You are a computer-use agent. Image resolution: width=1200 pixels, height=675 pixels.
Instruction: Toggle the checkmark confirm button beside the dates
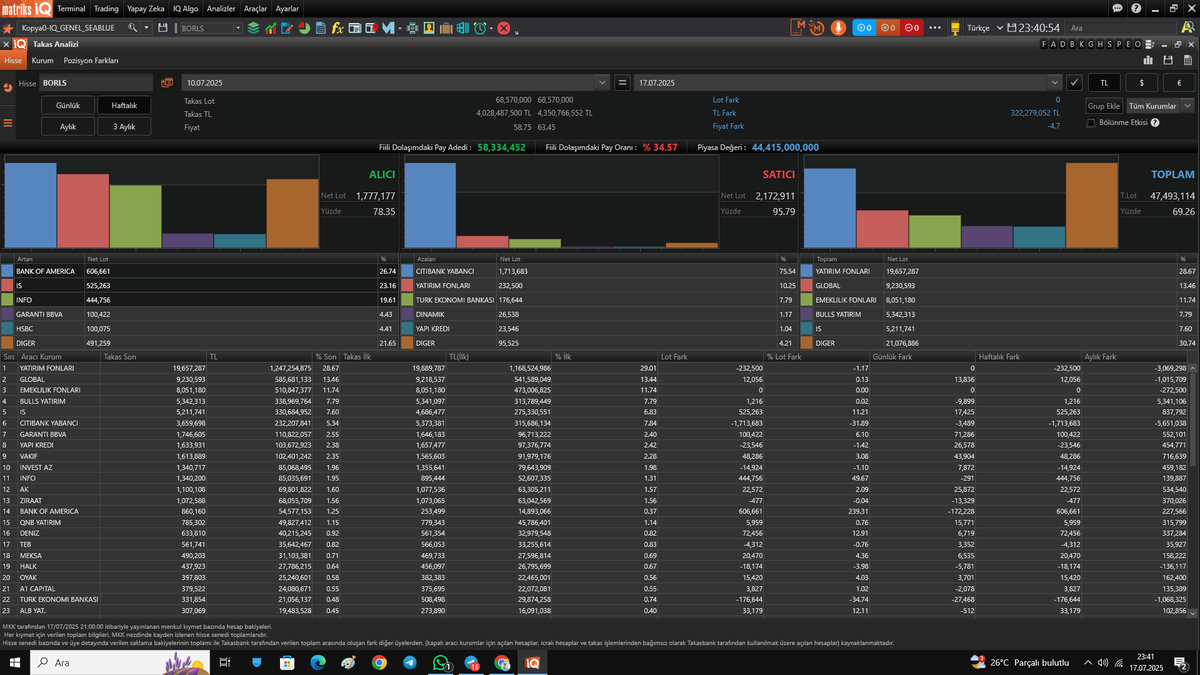click(1075, 83)
